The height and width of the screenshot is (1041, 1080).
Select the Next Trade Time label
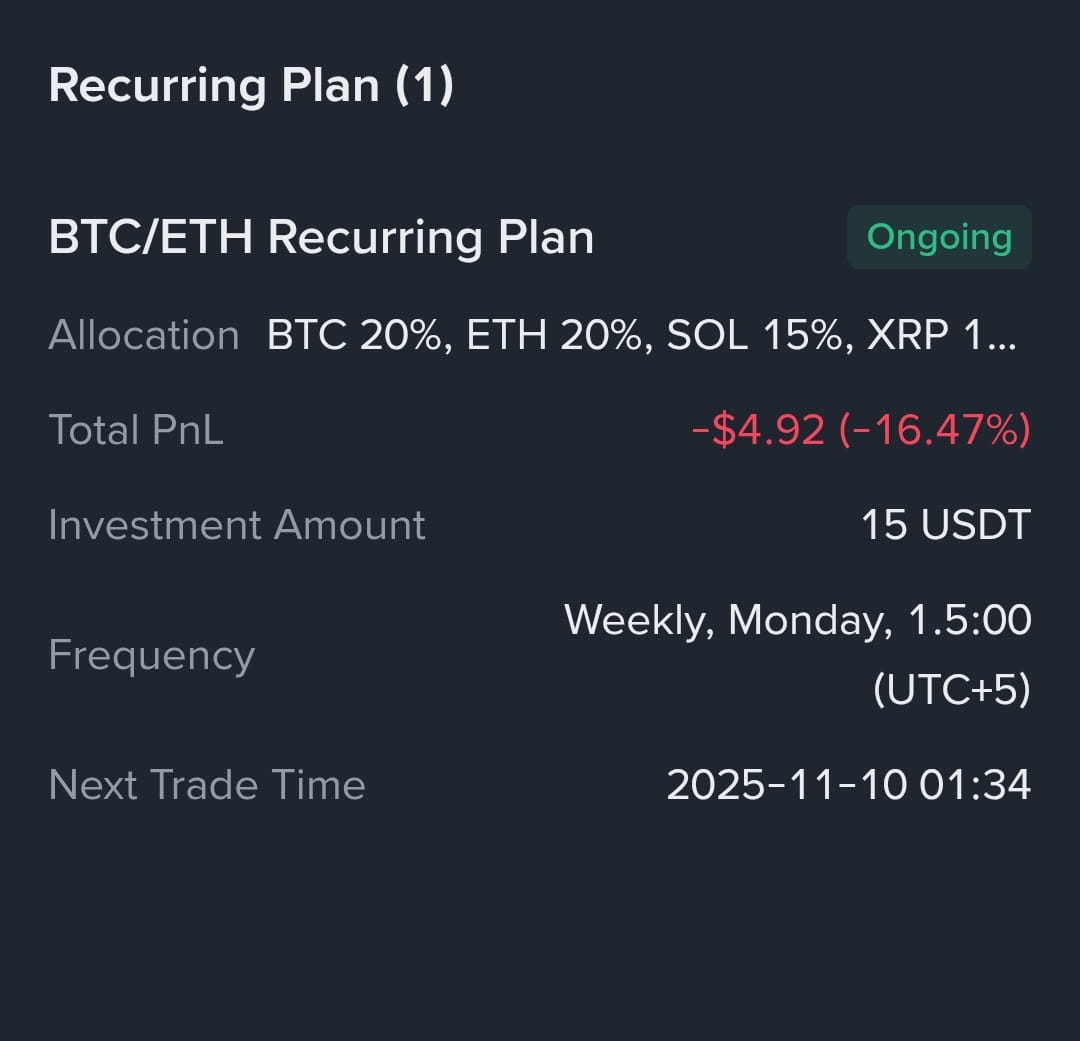tap(207, 785)
